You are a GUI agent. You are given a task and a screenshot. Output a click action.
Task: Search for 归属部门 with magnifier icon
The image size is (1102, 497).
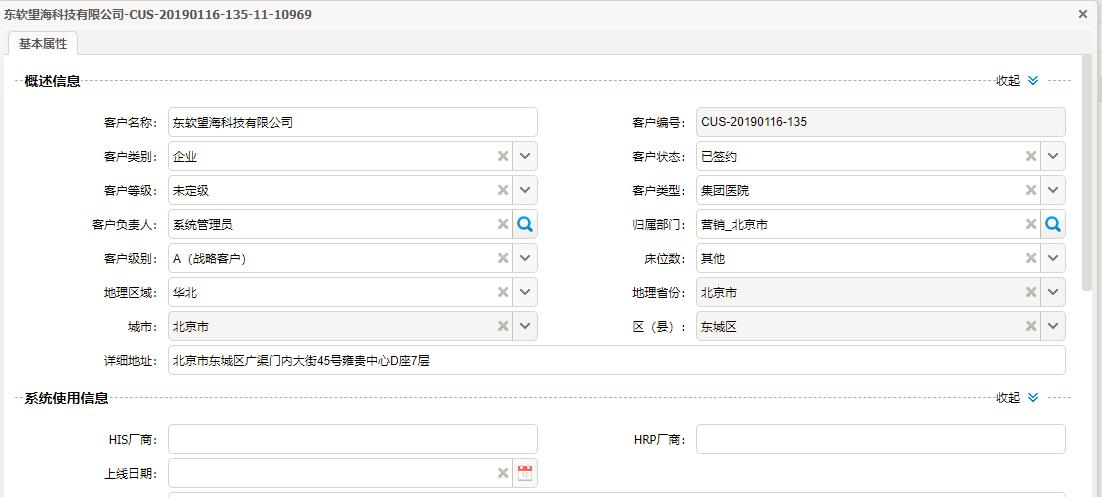pyautogui.click(x=1053, y=224)
